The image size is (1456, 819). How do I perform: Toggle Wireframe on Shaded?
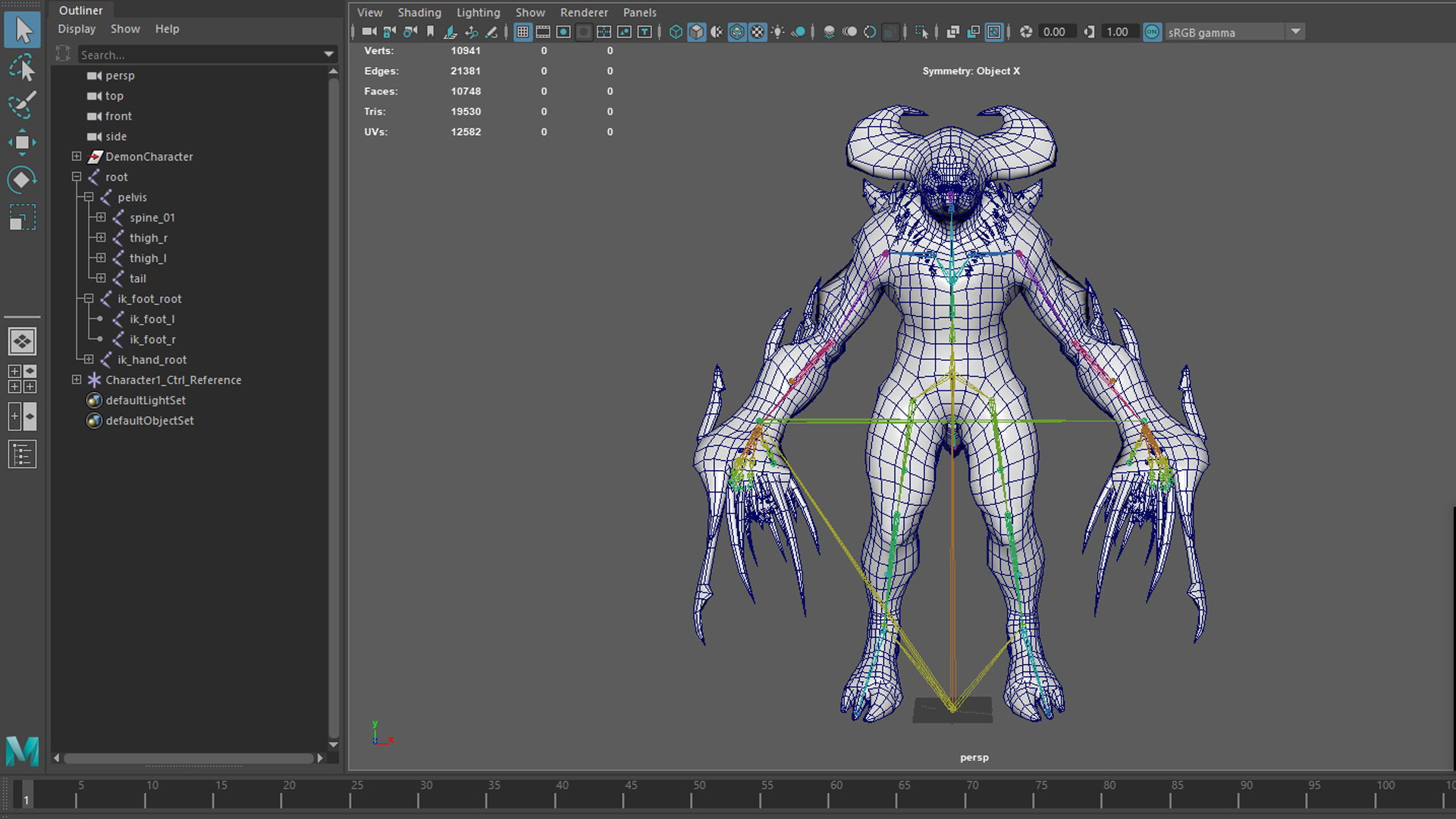(737, 32)
